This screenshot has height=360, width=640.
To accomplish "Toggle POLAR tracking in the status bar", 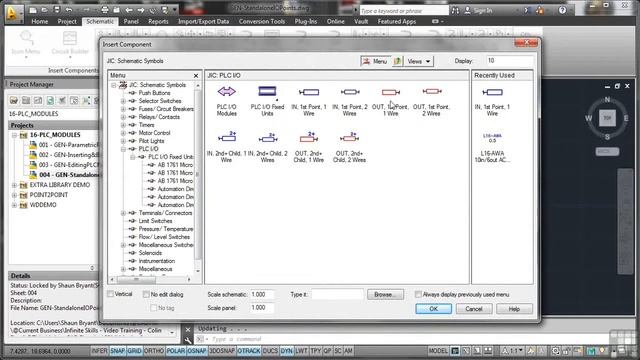I will tap(176, 351).
